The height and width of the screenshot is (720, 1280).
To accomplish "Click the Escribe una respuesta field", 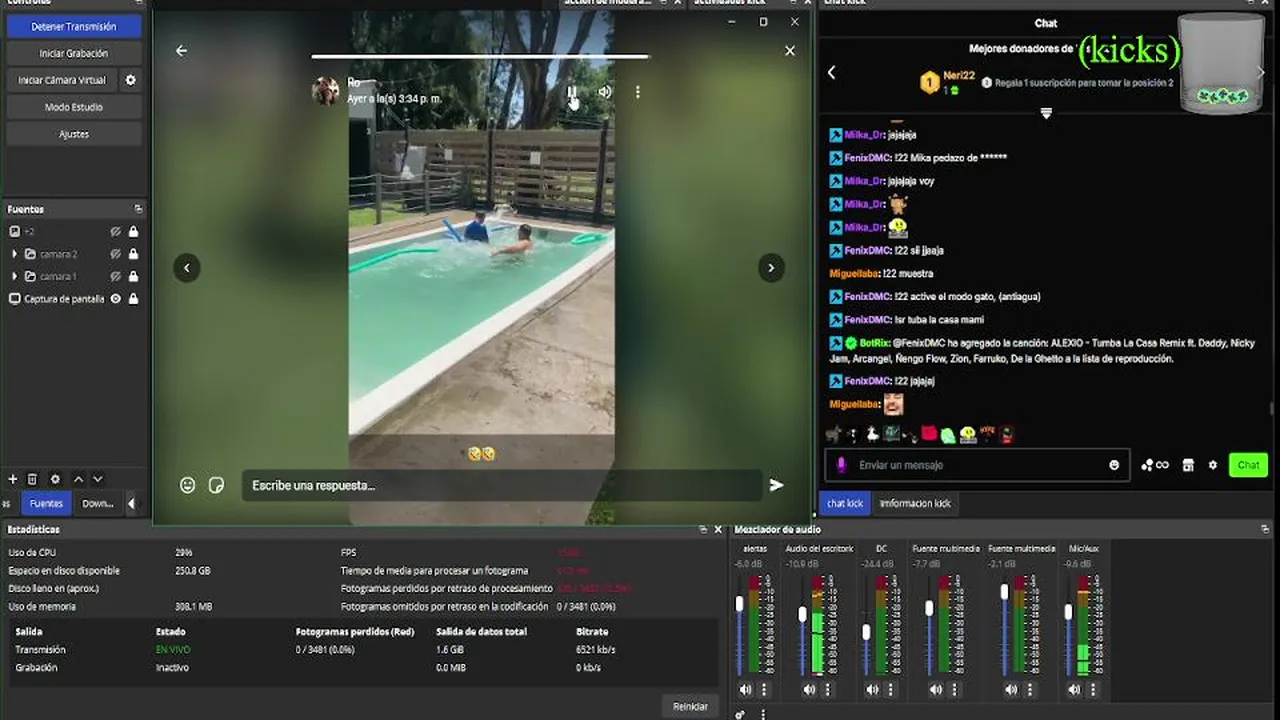I will pyautogui.click(x=501, y=485).
